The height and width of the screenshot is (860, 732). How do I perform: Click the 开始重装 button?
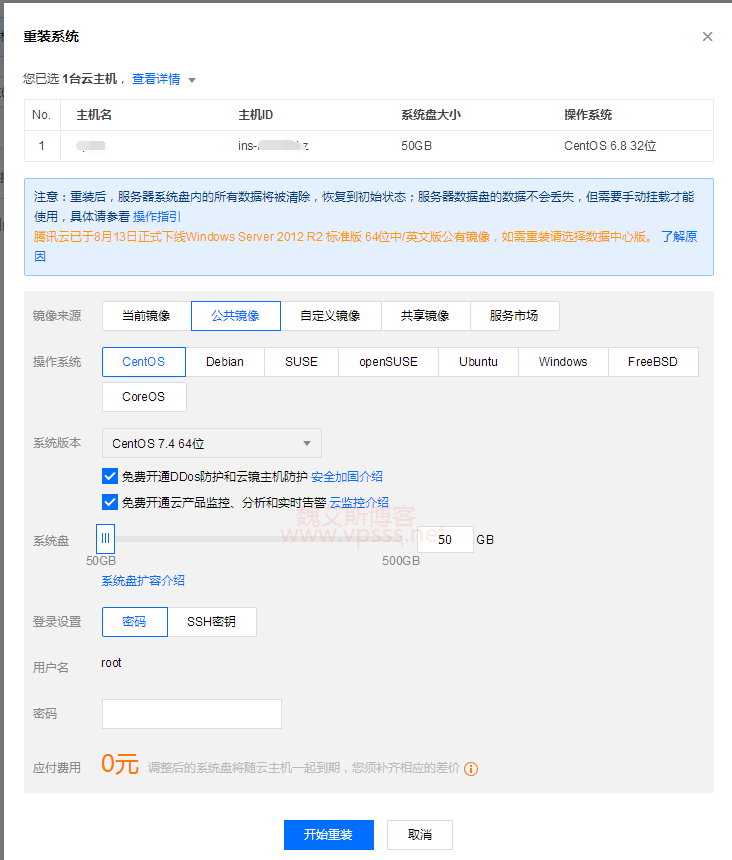[328, 835]
